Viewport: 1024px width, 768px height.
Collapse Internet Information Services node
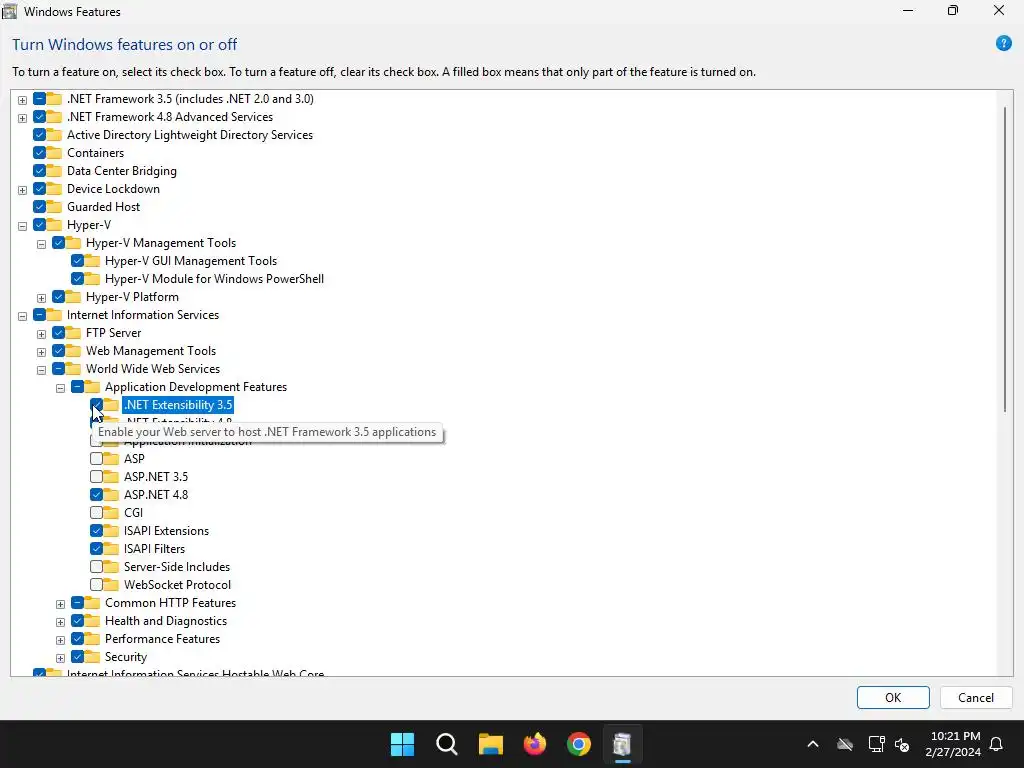click(x=22, y=316)
